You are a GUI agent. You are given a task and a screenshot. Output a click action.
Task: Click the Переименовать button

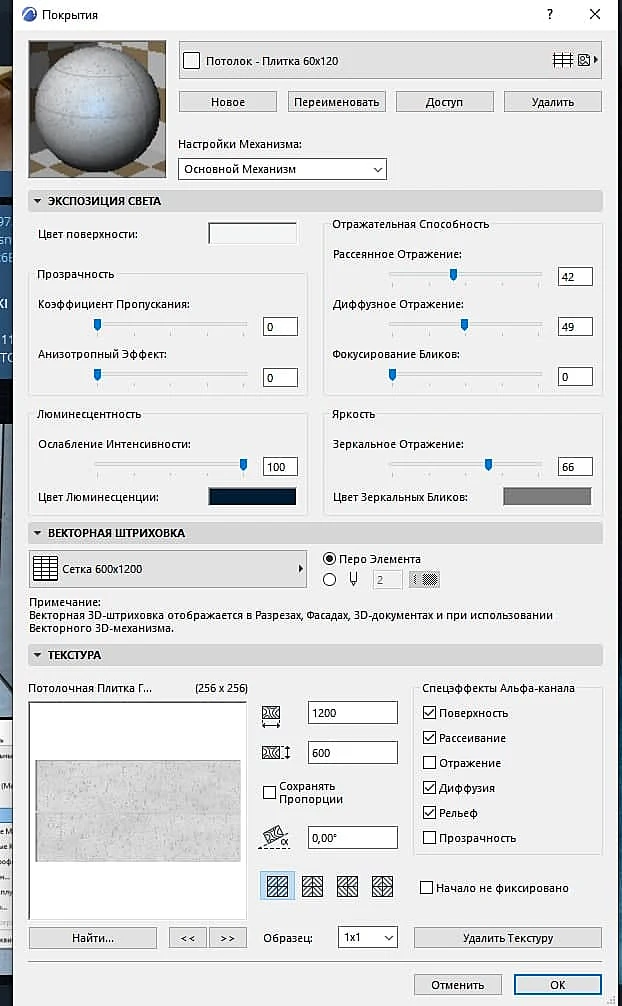click(x=337, y=101)
